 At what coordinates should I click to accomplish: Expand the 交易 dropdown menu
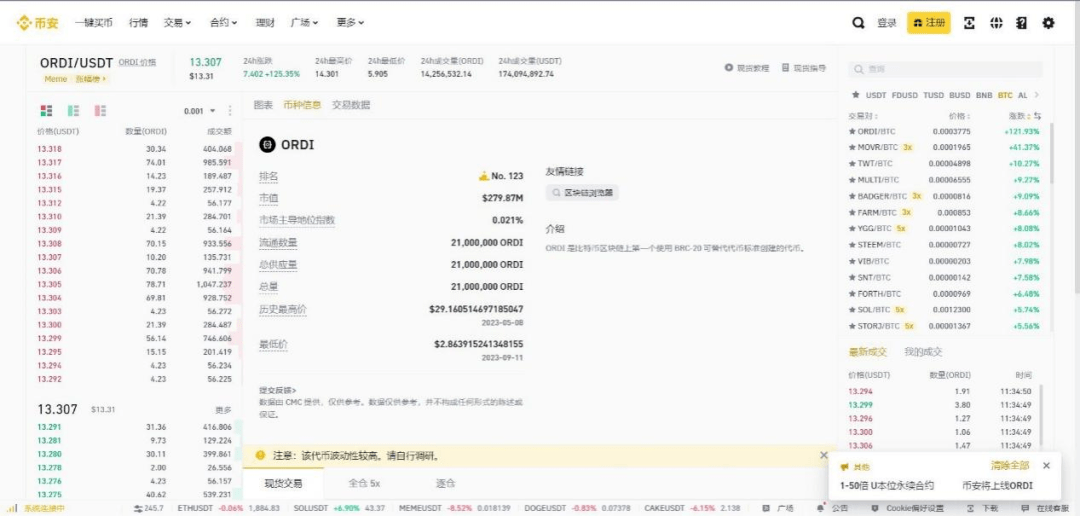tap(178, 22)
